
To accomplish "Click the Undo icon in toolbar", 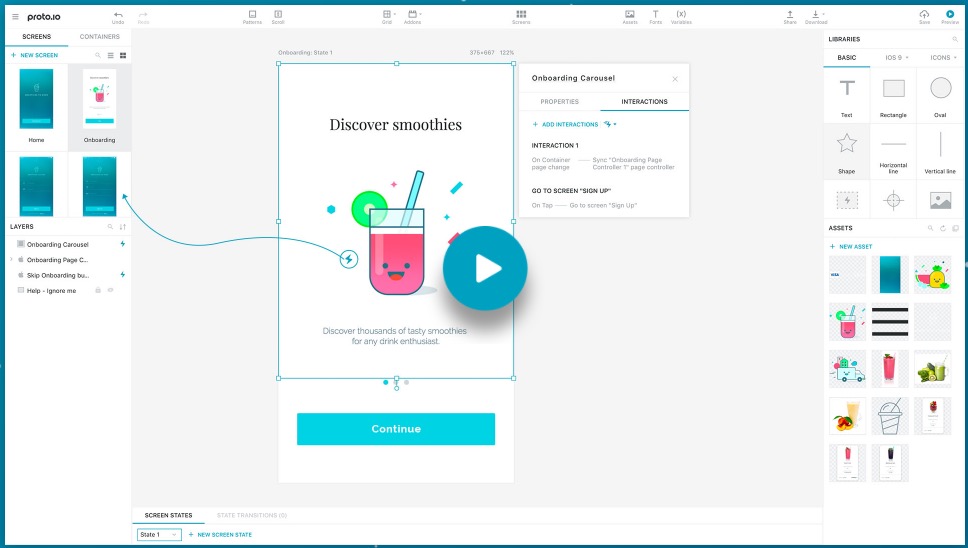I will (x=118, y=14).
